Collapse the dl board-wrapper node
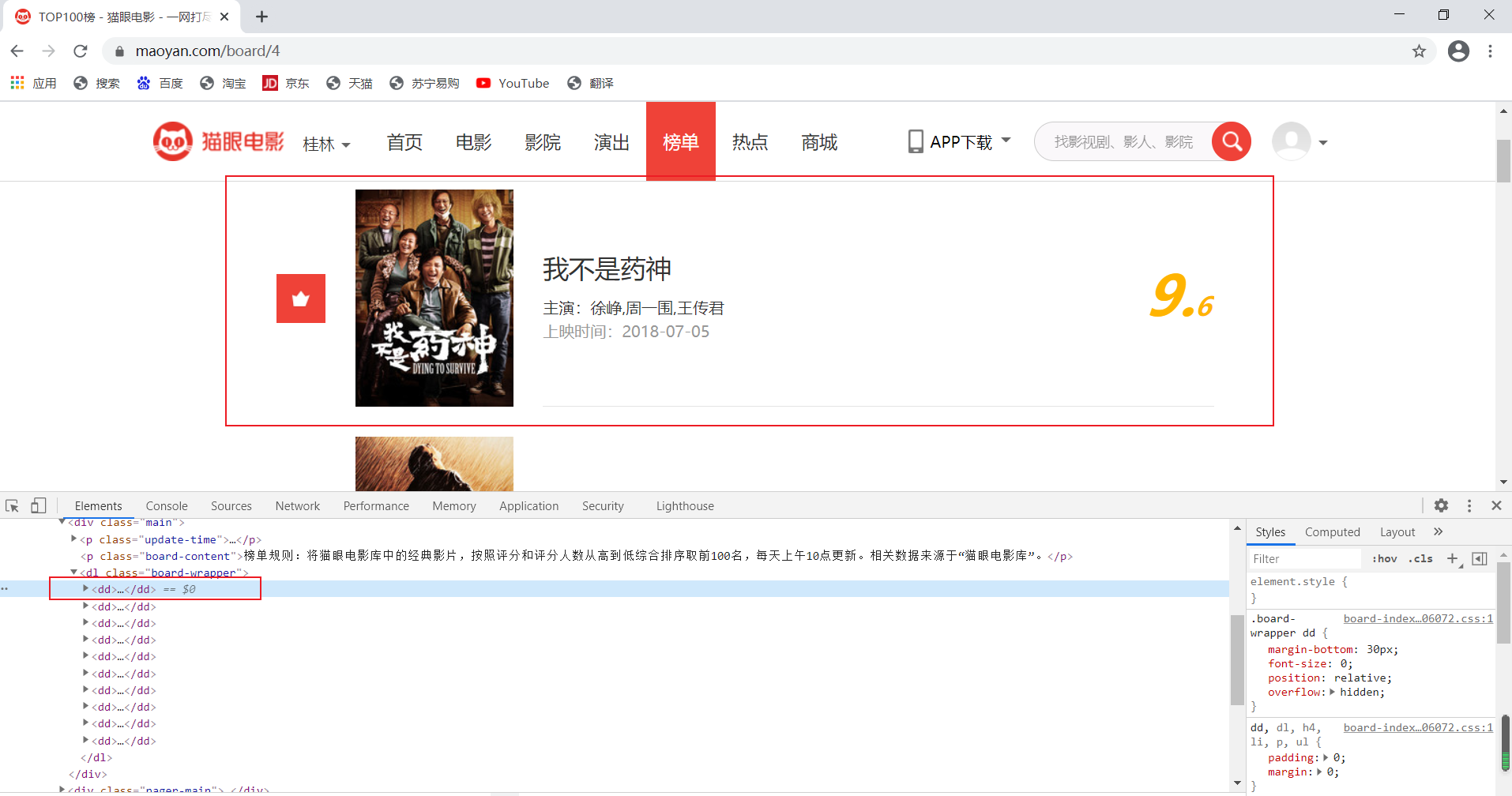Screen dimensions: 1512x796 tap(73, 572)
